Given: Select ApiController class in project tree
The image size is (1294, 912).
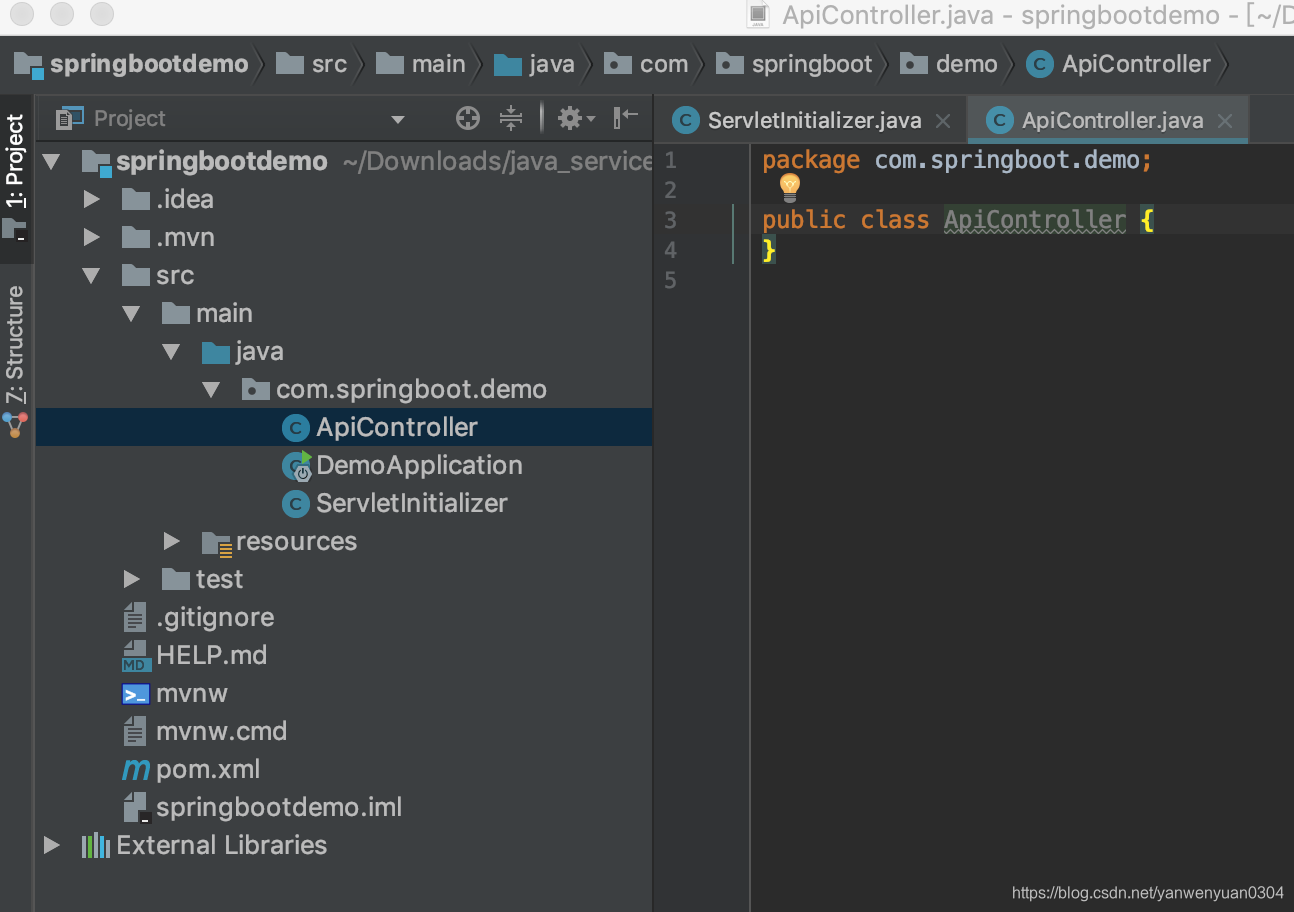Looking at the screenshot, I should click(x=344, y=428).
